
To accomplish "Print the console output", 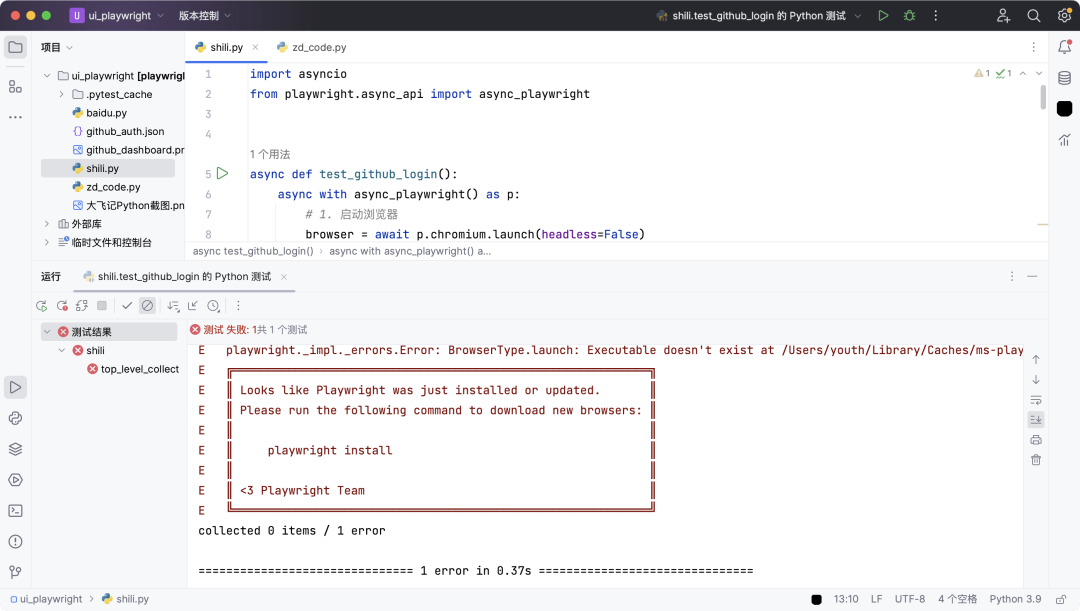I will [1036, 439].
